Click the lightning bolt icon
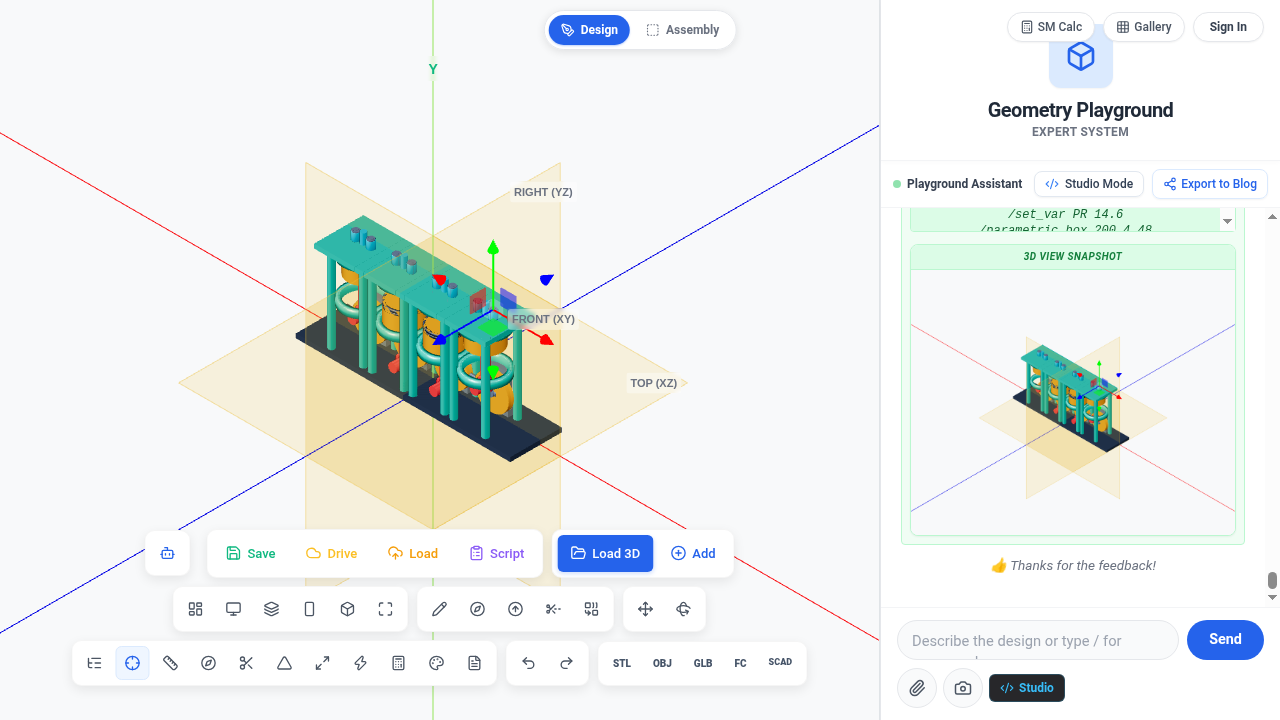The width and height of the screenshot is (1280, 720). [361, 663]
